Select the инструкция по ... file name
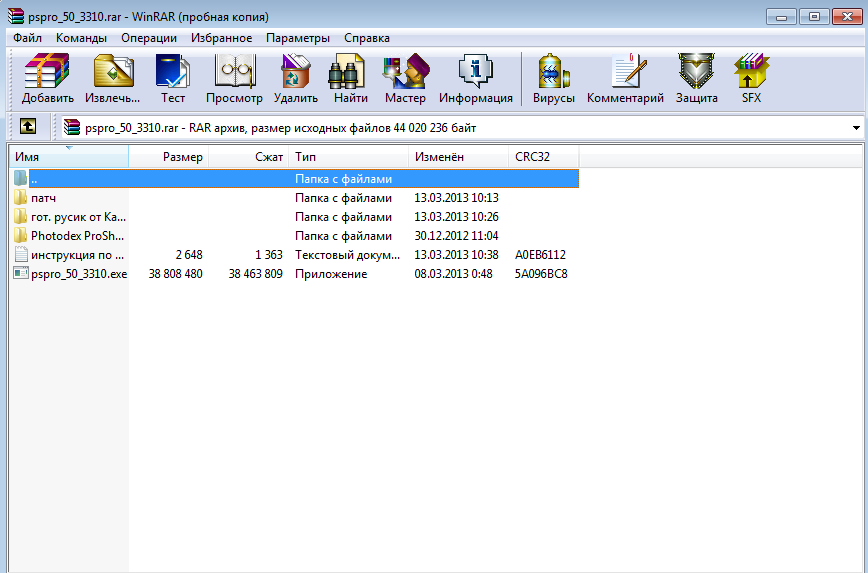Screen dimensions: 868x573 [78, 255]
